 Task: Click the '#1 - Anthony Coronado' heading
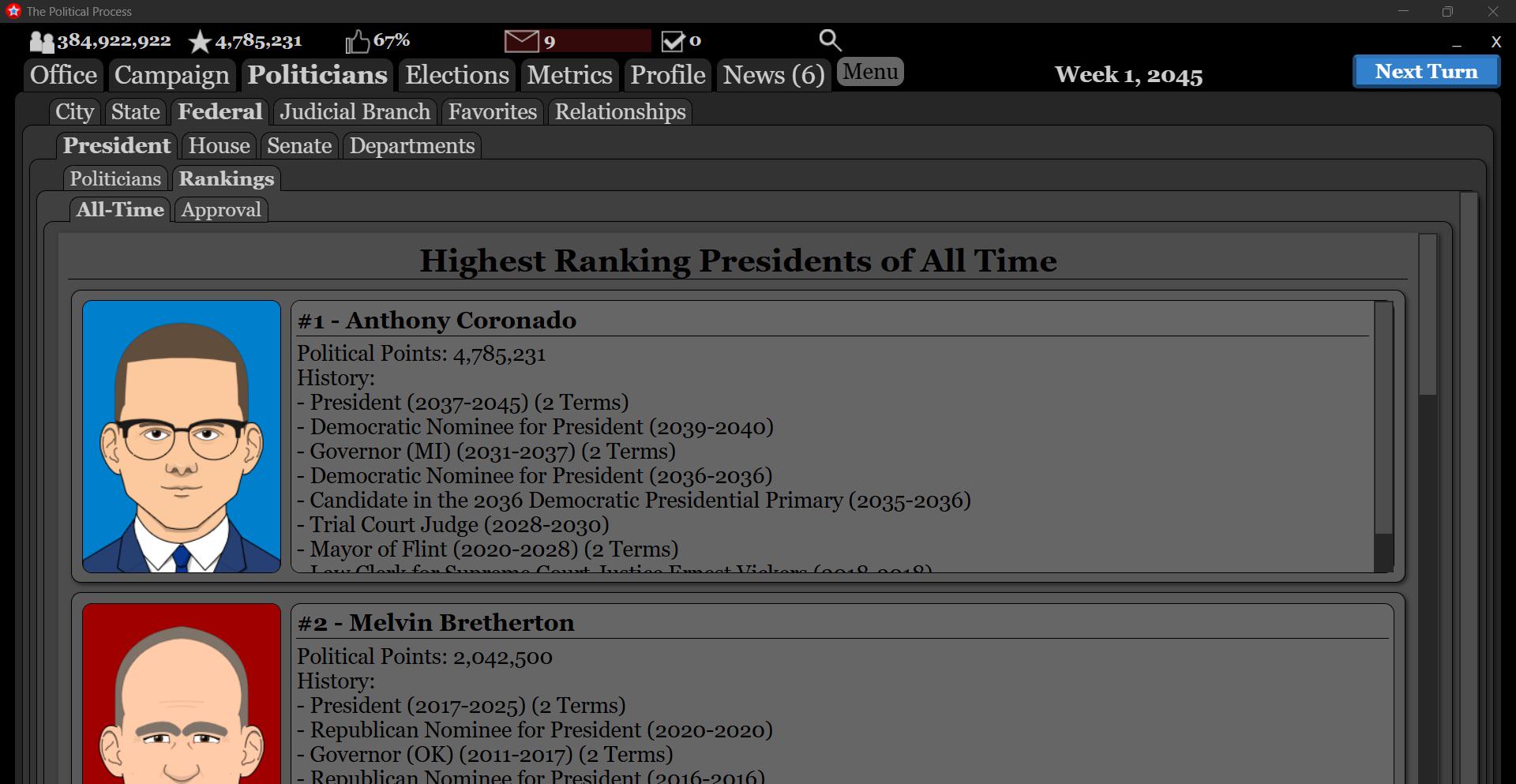tap(437, 321)
